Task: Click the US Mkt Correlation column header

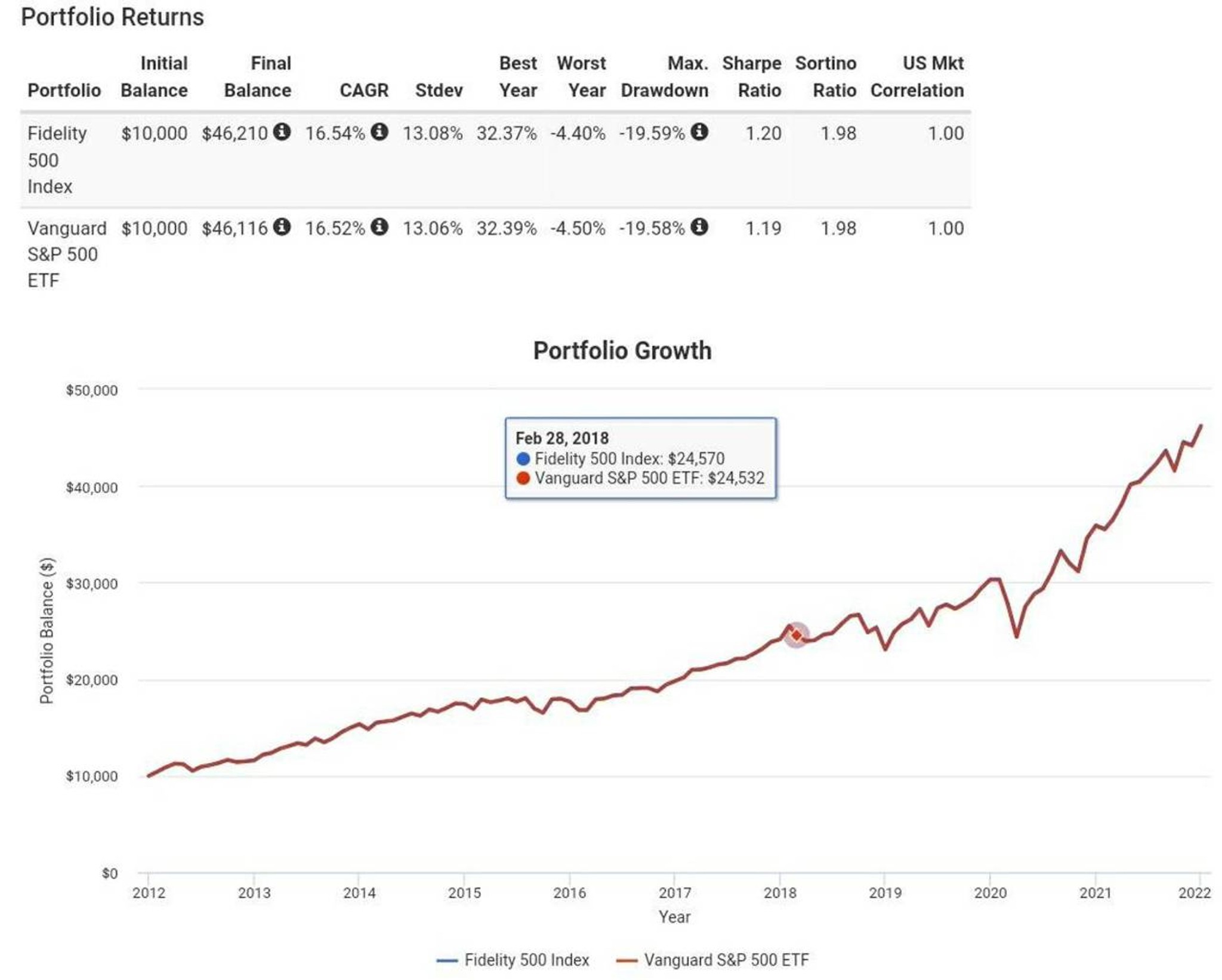Action: click(917, 76)
